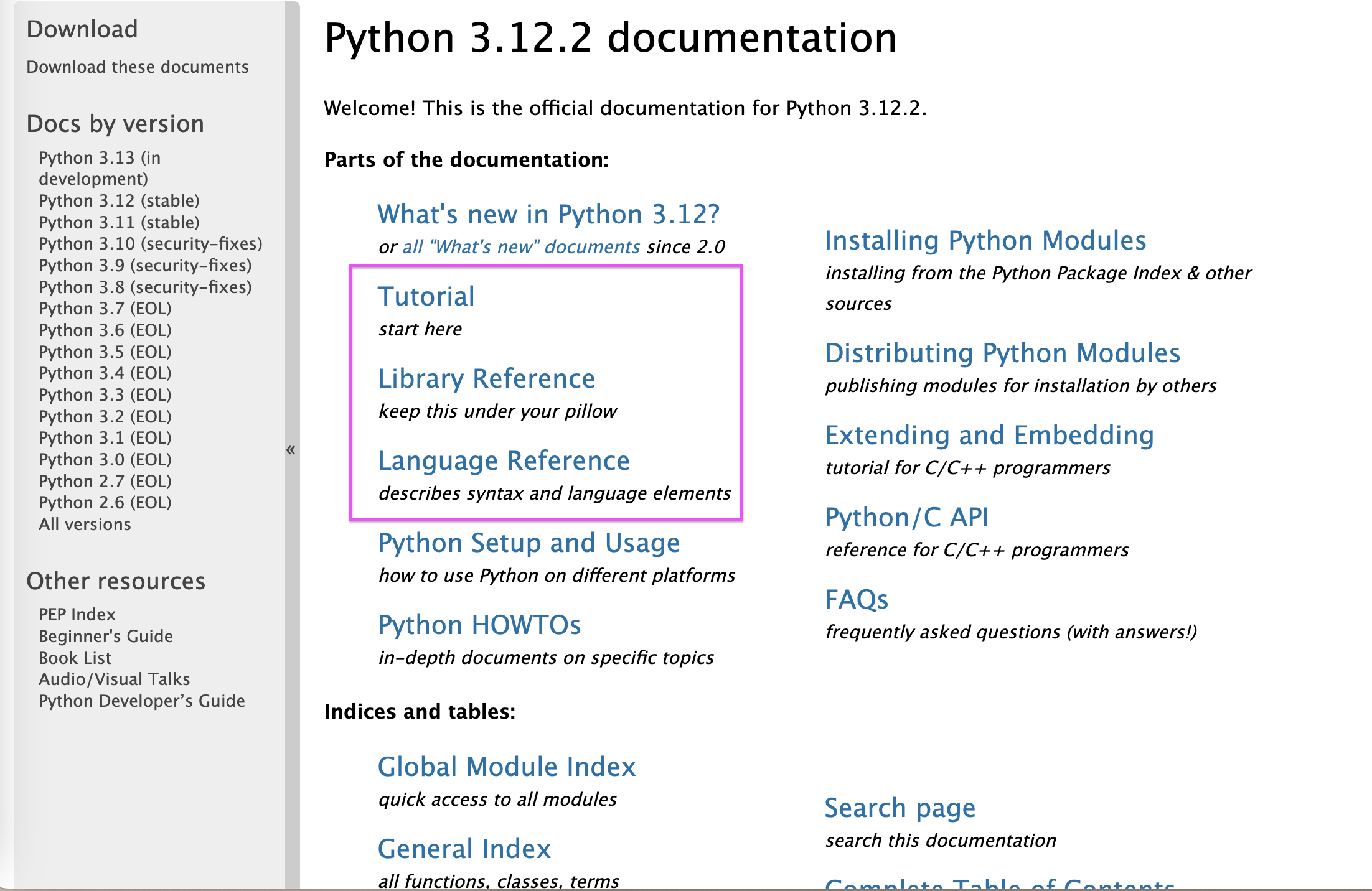Open the Tutorial link

coord(426,297)
